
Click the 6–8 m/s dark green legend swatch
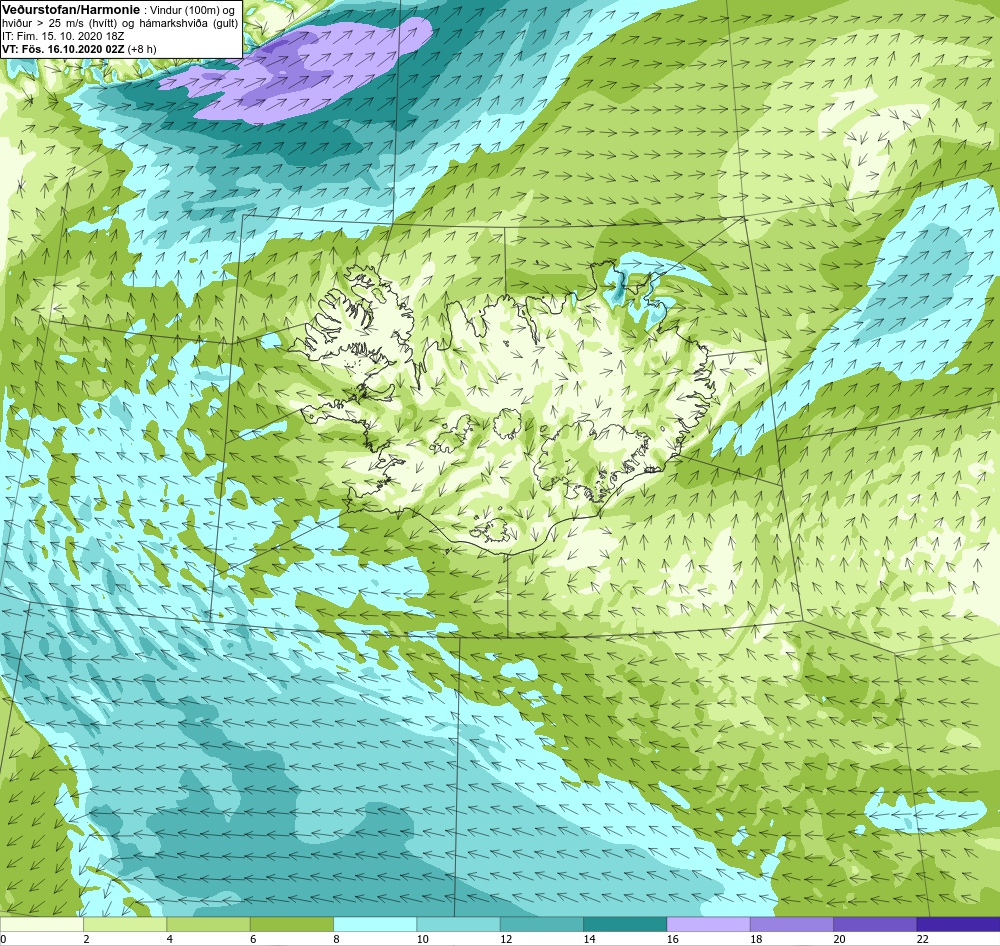[291, 924]
